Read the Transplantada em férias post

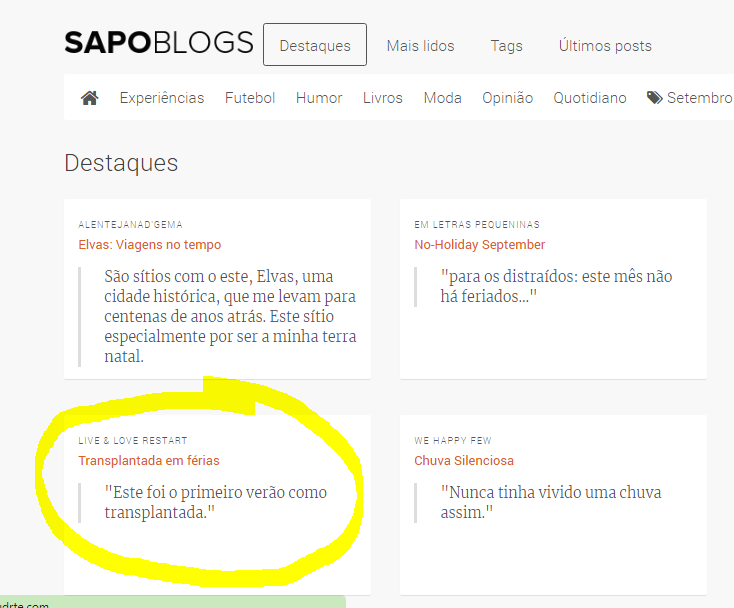pos(149,461)
